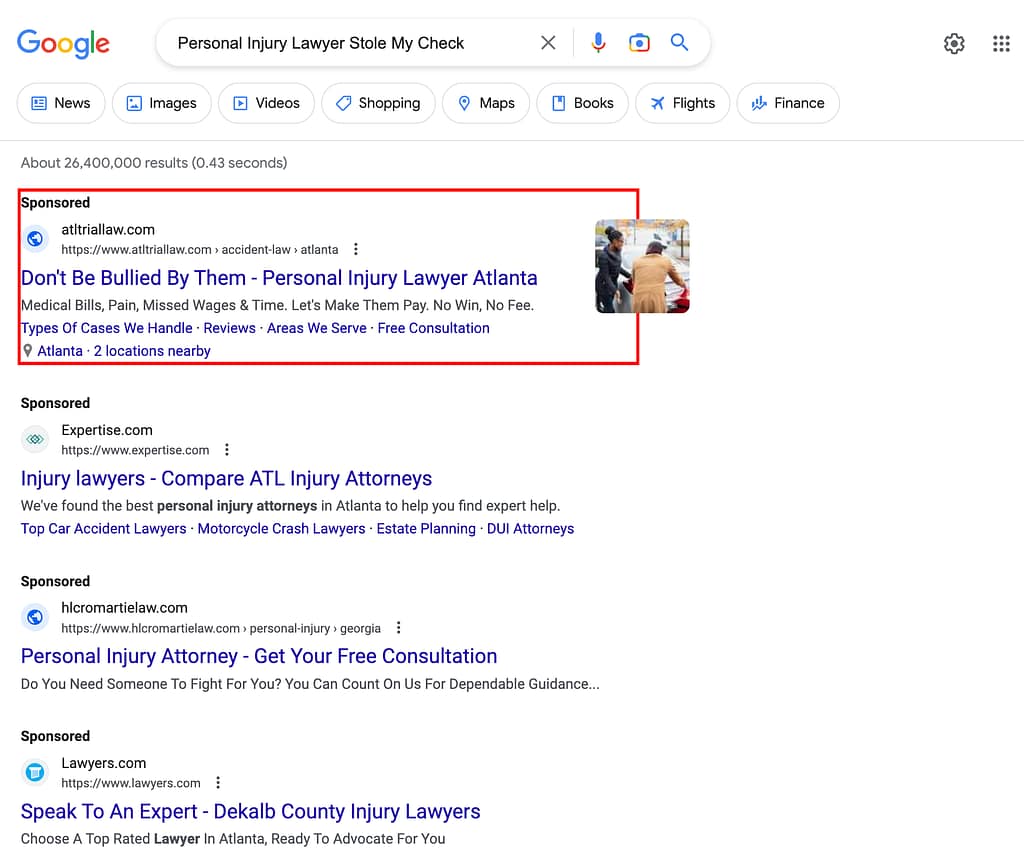Screen dimensions: 1024x863
Task: Click the Expertise.com site name
Action: (x=107, y=430)
